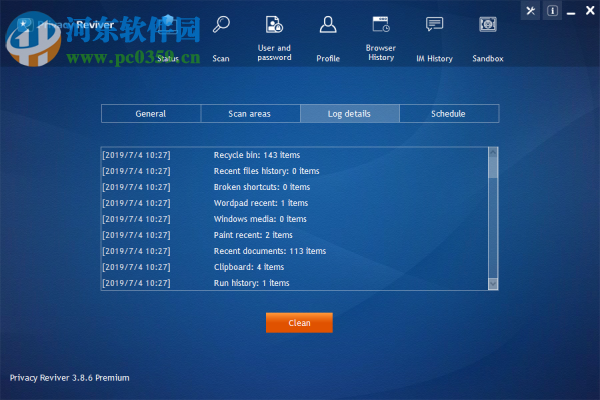Image resolution: width=600 pixels, height=400 pixels.
Task: Select the Recycle bin: 143 items entry
Action: click(295, 155)
